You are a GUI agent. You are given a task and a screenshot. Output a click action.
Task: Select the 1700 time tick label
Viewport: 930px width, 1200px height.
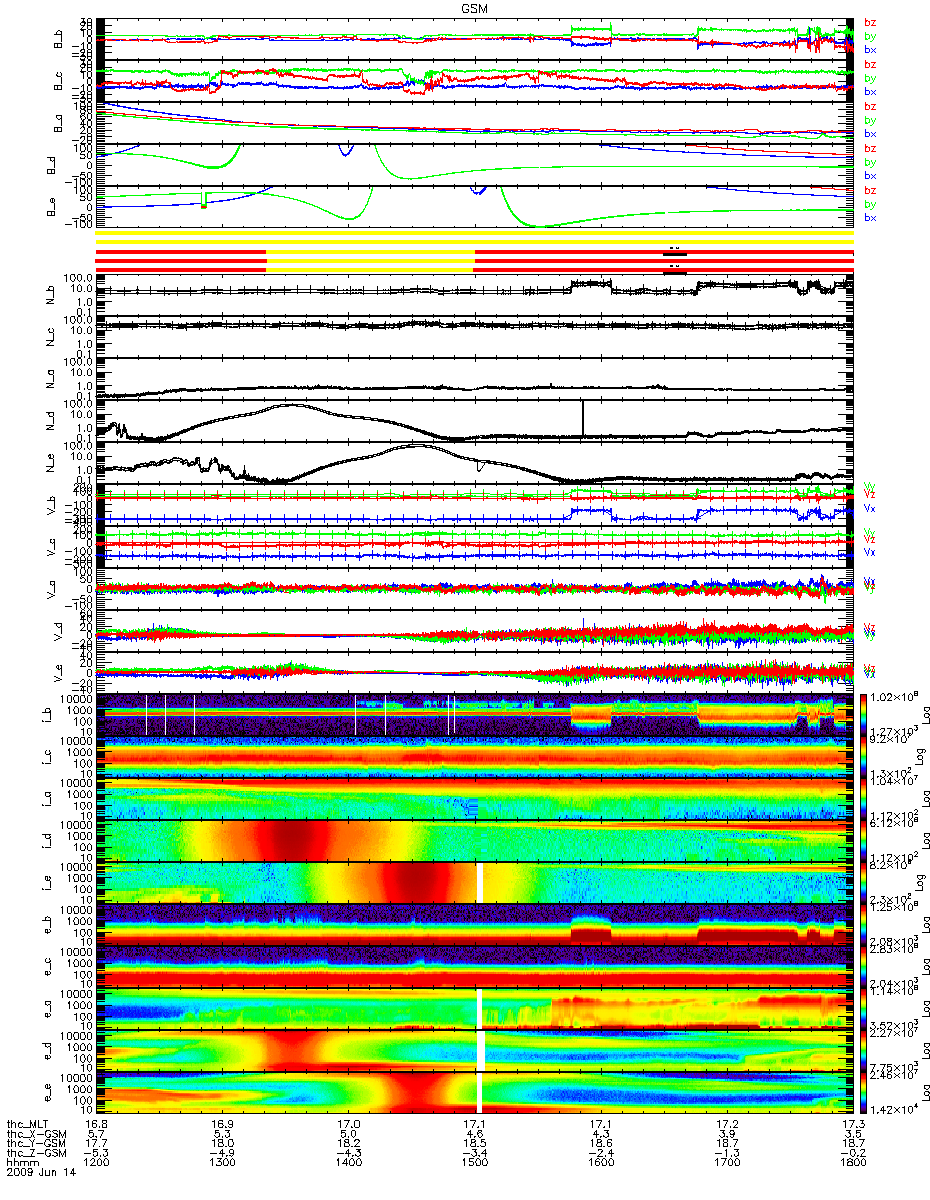[x=726, y=1164]
